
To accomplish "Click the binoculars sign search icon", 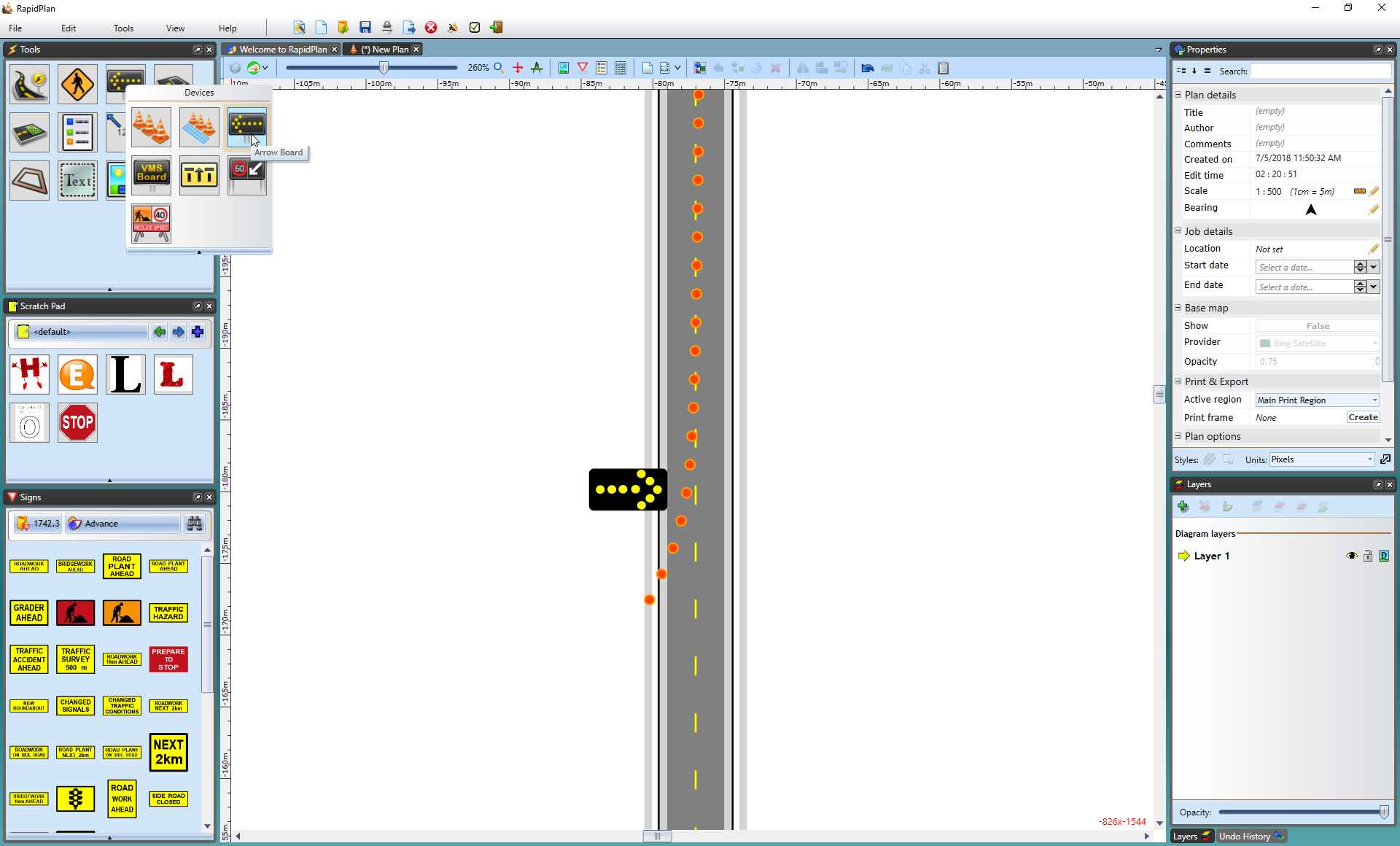I will (195, 524).
